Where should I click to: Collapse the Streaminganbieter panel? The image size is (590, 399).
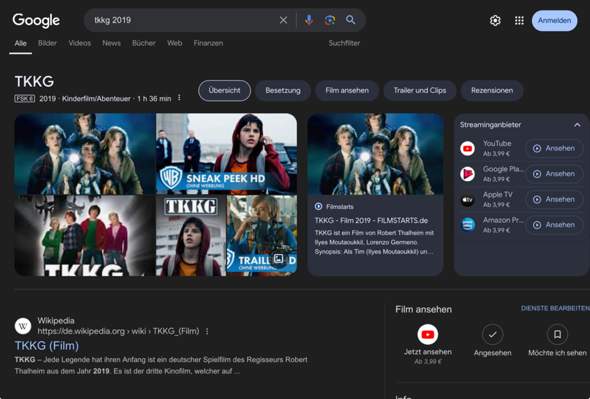tap(577, 125)
